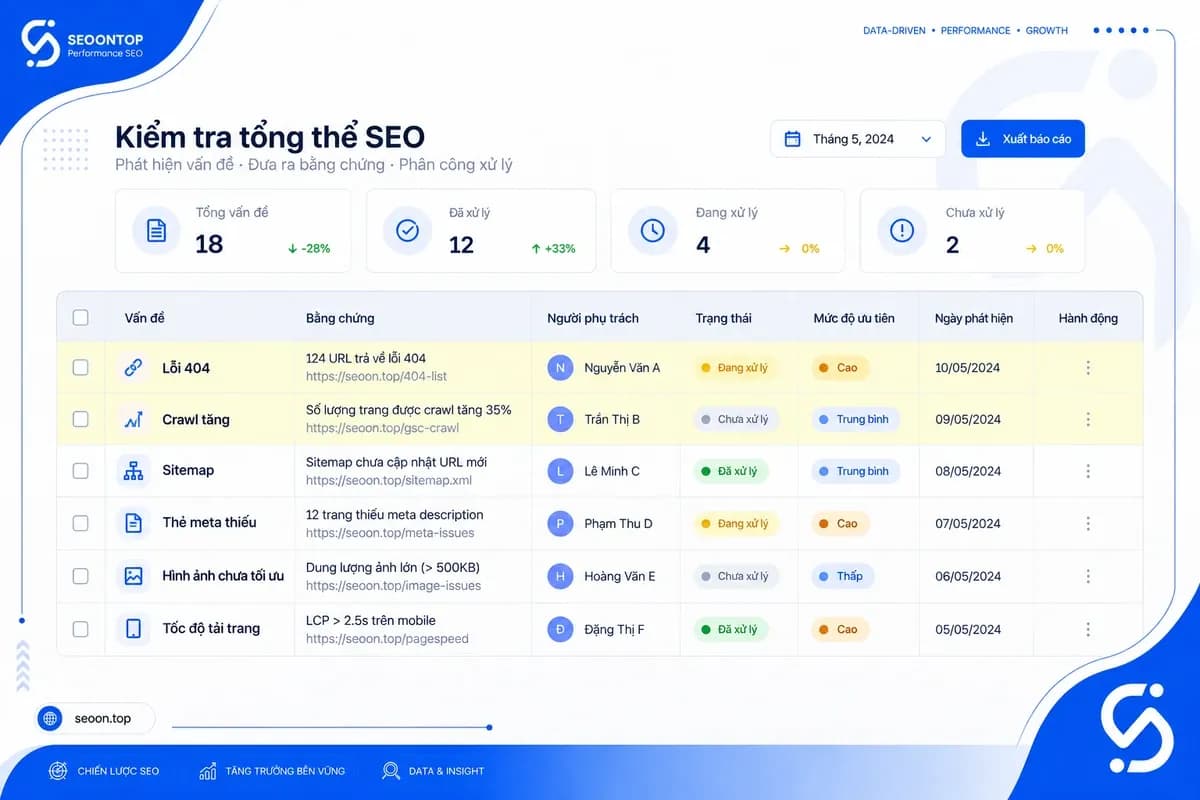The height and width of the screenshot is (800, 1200).
Task: Click the calendar icon beside Tháng 5, 2024
Action: (792, 139)
